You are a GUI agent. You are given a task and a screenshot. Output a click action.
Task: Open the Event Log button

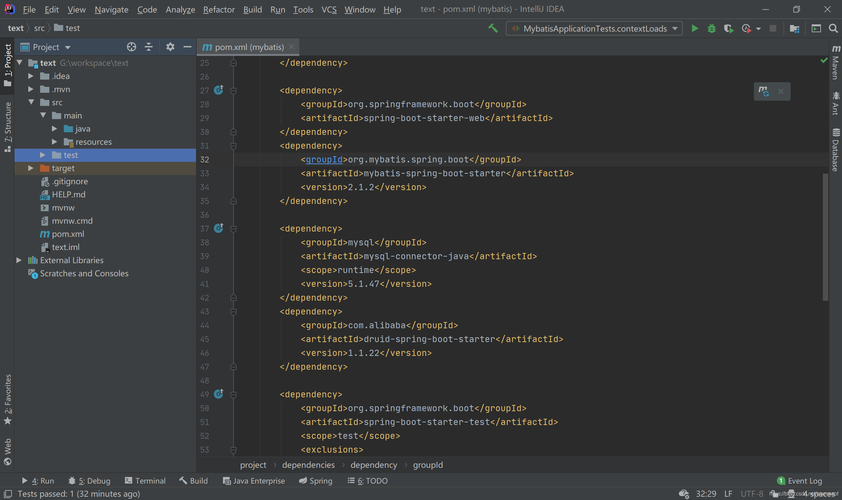click(x=799, y=481)
